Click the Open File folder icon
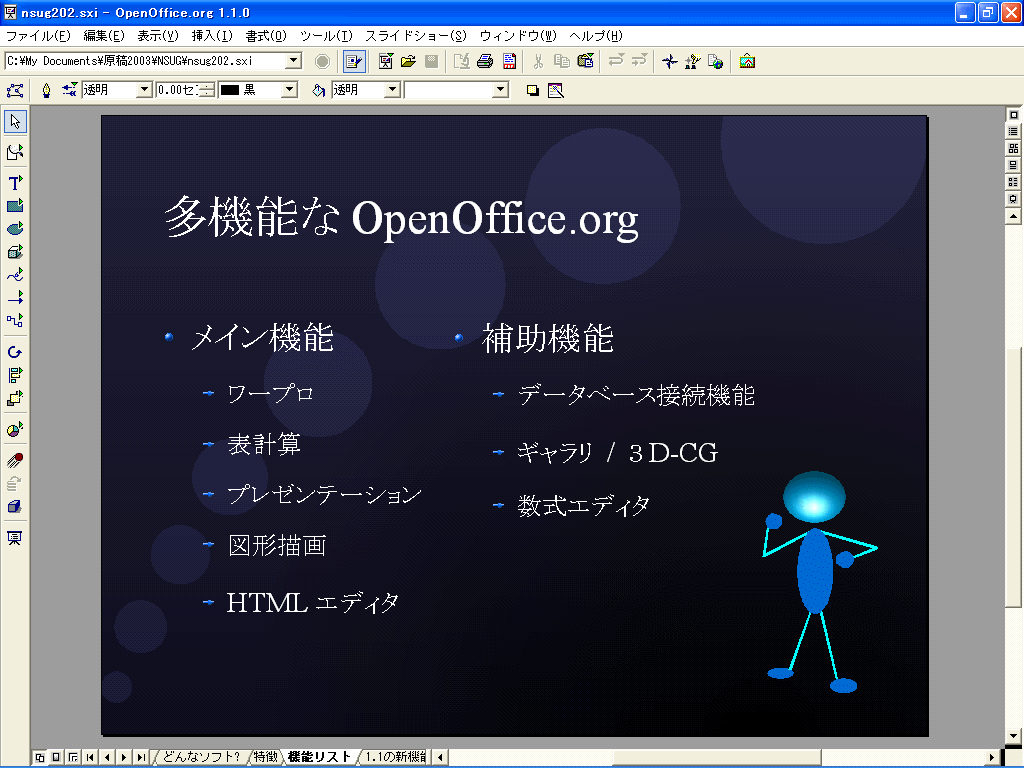1024x768 pixels. pyautogui.click(x=409, y=61)
